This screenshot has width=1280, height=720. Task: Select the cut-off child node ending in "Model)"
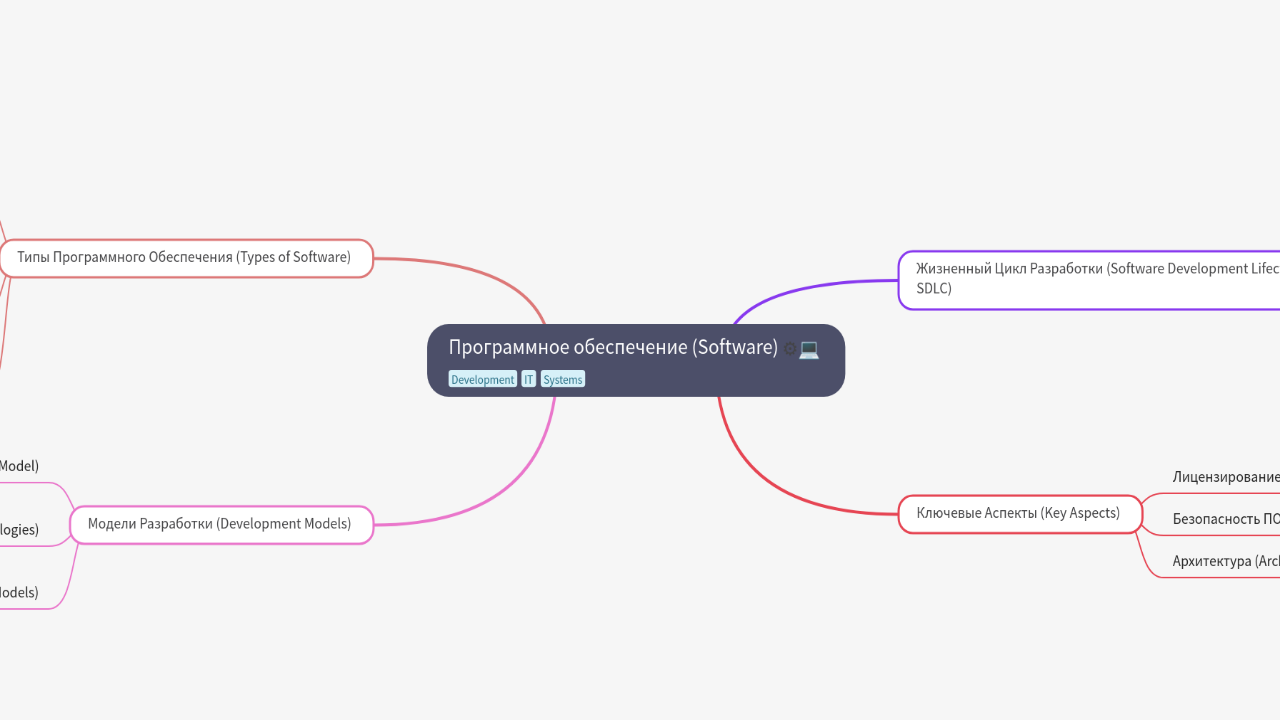click(20, 466)
